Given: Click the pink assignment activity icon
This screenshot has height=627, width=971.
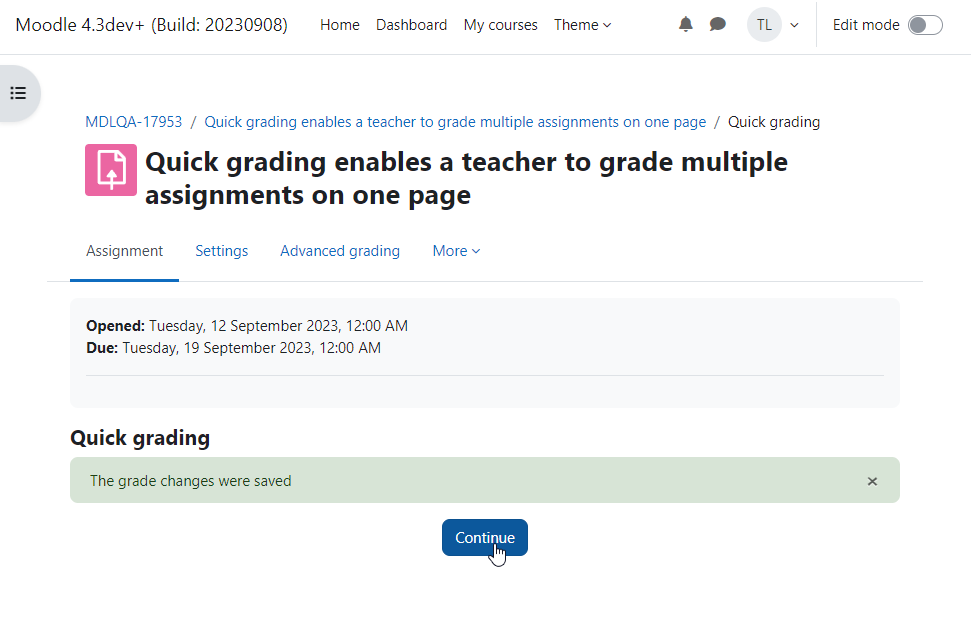Looking at the screenshot, I should point(111,170).
